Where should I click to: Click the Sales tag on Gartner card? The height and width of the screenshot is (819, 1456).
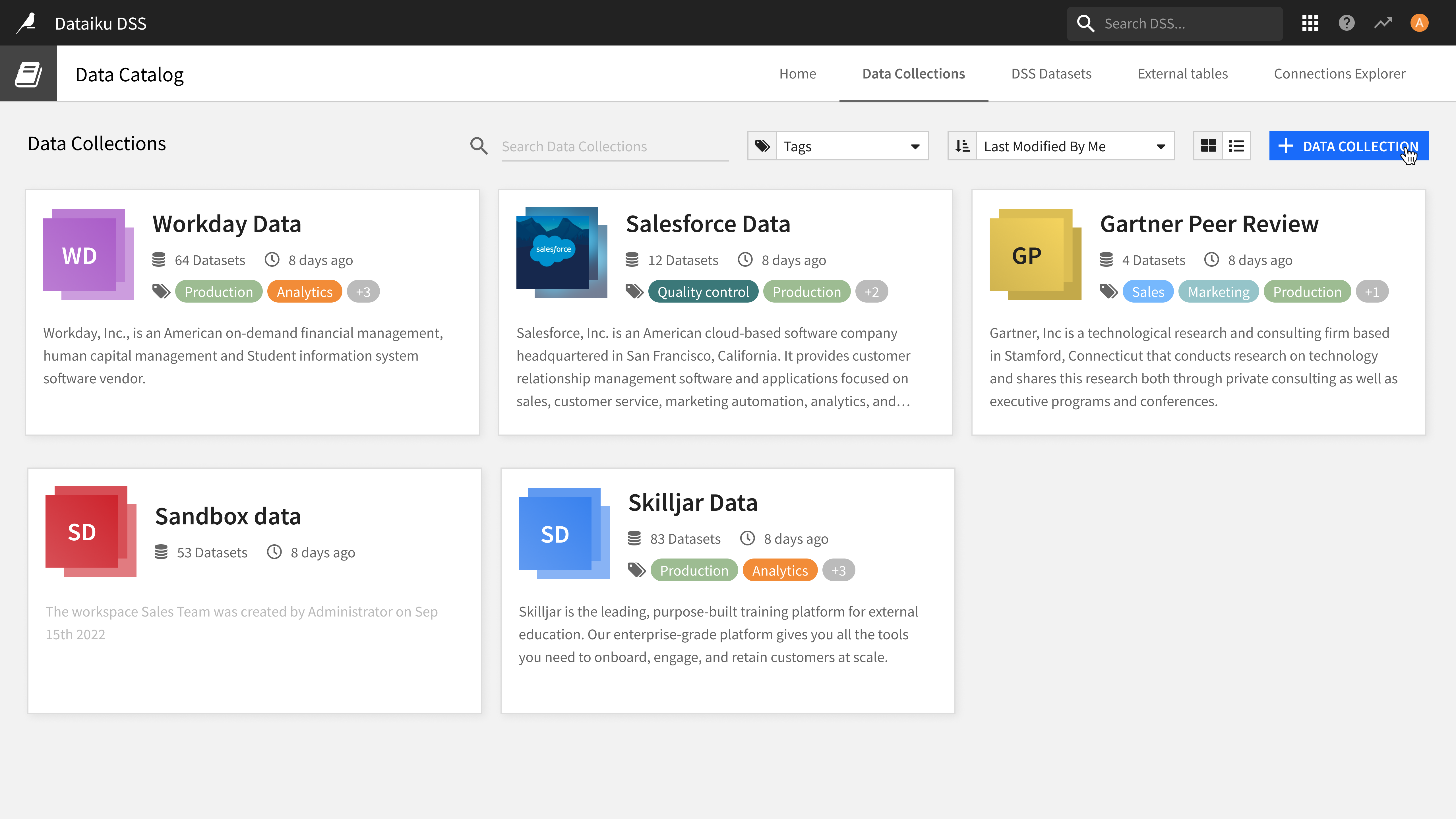[1148, 292]
